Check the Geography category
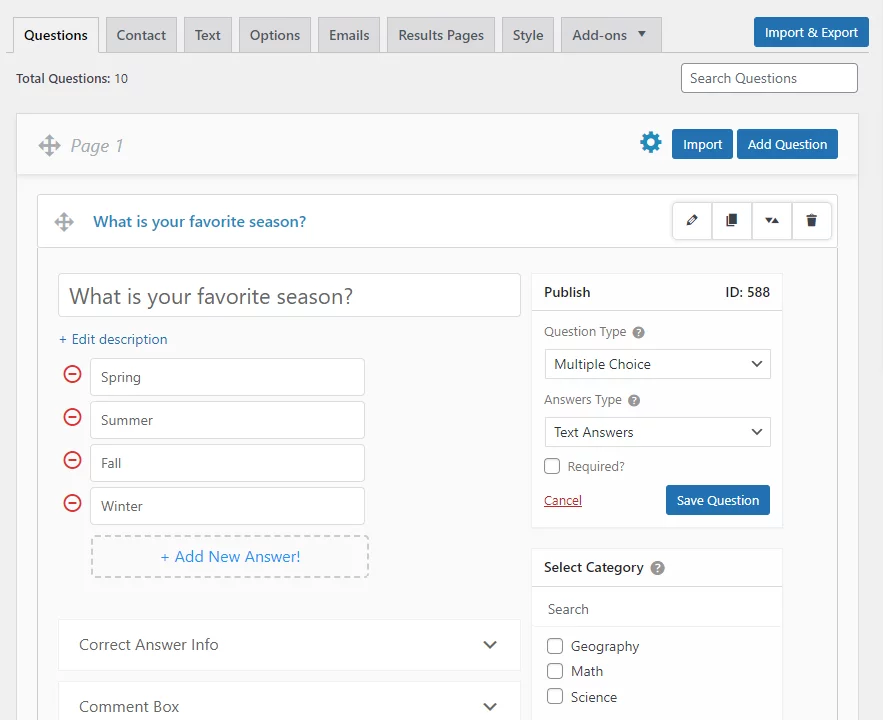 (x=555, y=646)
